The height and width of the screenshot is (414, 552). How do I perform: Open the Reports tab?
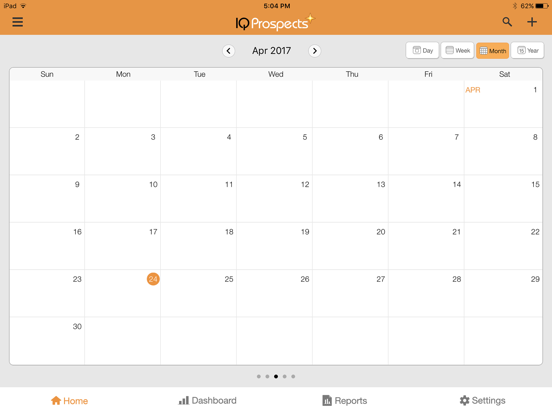click(345, 401)
